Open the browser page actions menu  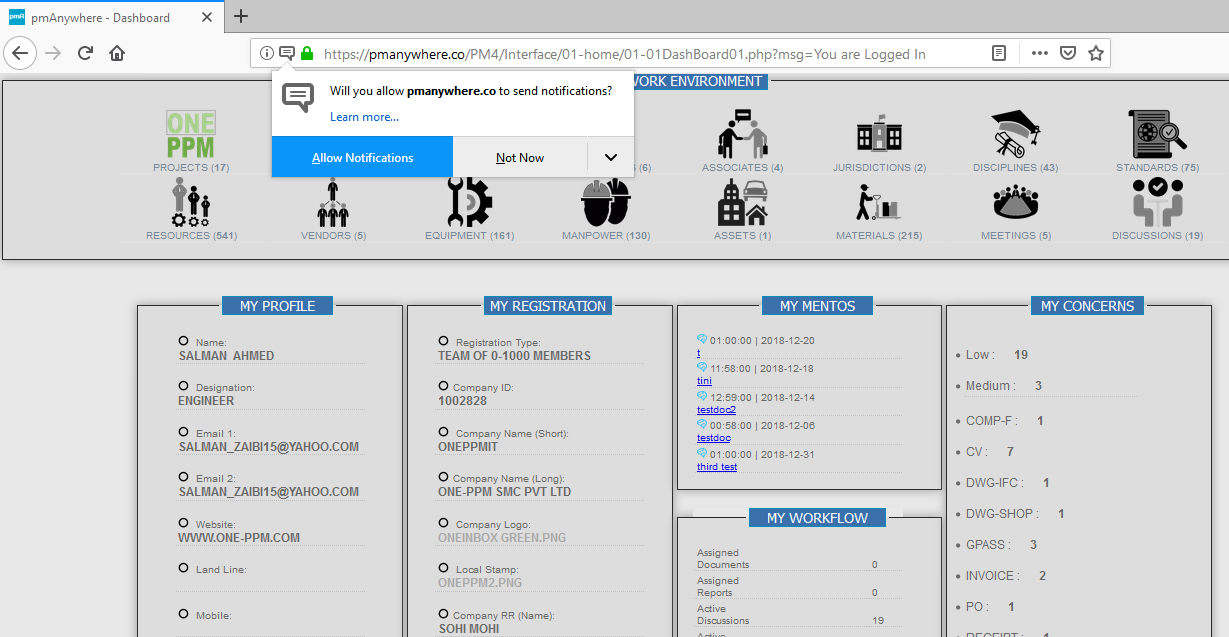tap(1039, 54)
